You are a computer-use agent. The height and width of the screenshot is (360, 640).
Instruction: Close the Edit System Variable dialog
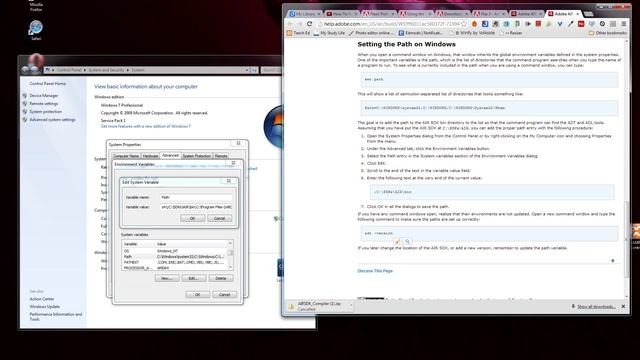click(229, 181)
